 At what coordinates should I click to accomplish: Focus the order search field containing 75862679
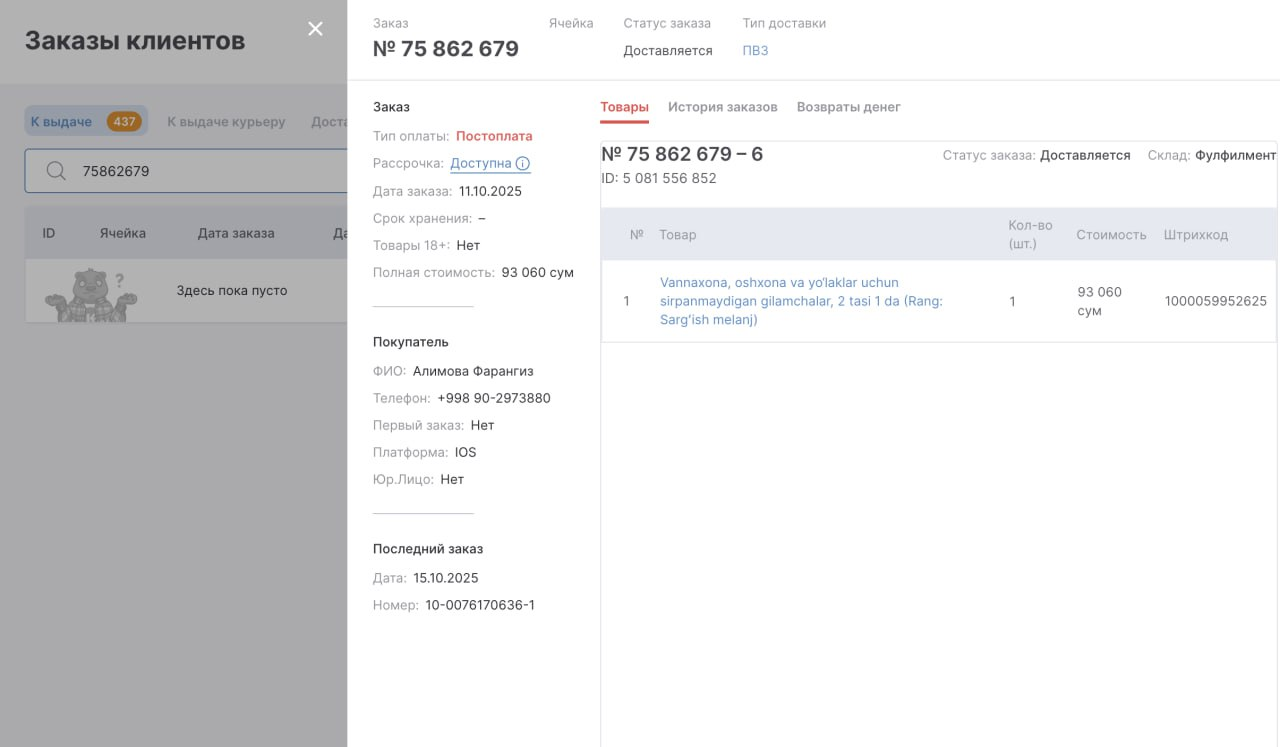pyautogui.click(x=186, y=171)
